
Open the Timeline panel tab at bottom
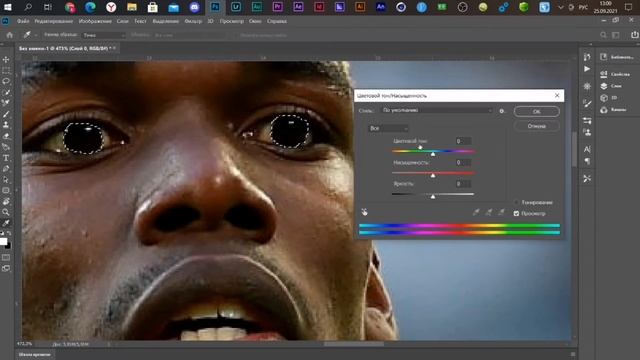[35, 355]
